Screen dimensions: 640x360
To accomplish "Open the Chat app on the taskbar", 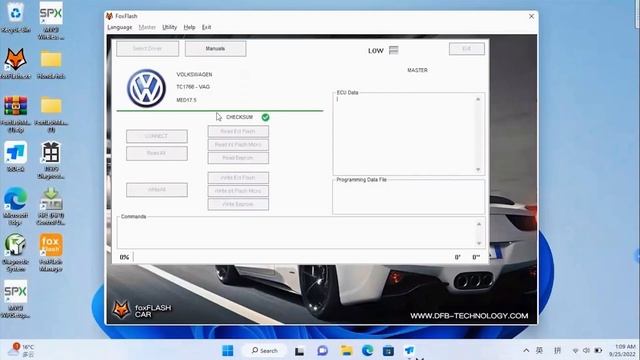I will [322, 350].
